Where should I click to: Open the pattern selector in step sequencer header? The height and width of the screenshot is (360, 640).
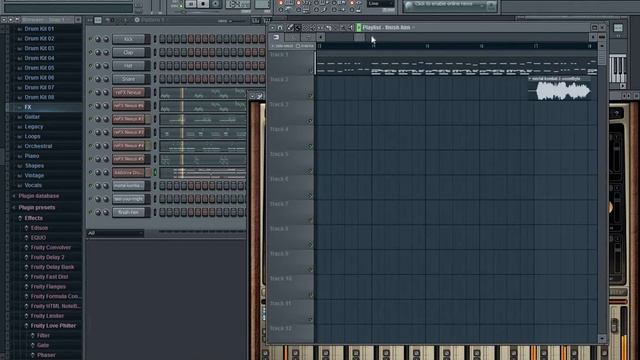tap(153, 20)
